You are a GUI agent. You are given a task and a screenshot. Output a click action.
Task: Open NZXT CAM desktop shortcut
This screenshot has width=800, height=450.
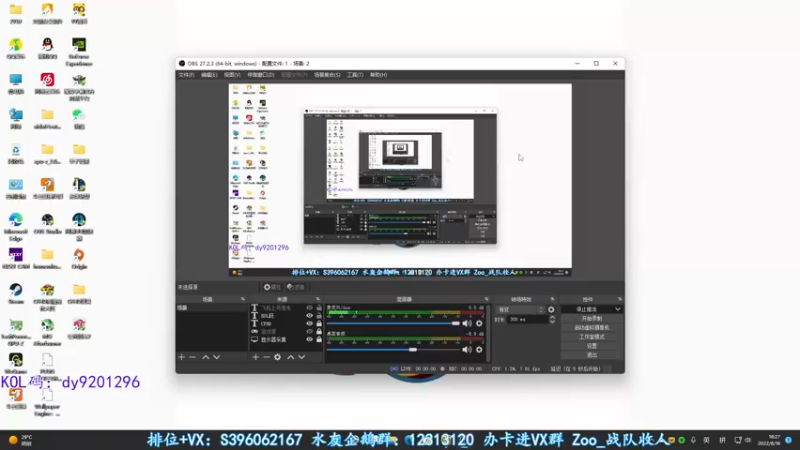[x=16, y=259]
